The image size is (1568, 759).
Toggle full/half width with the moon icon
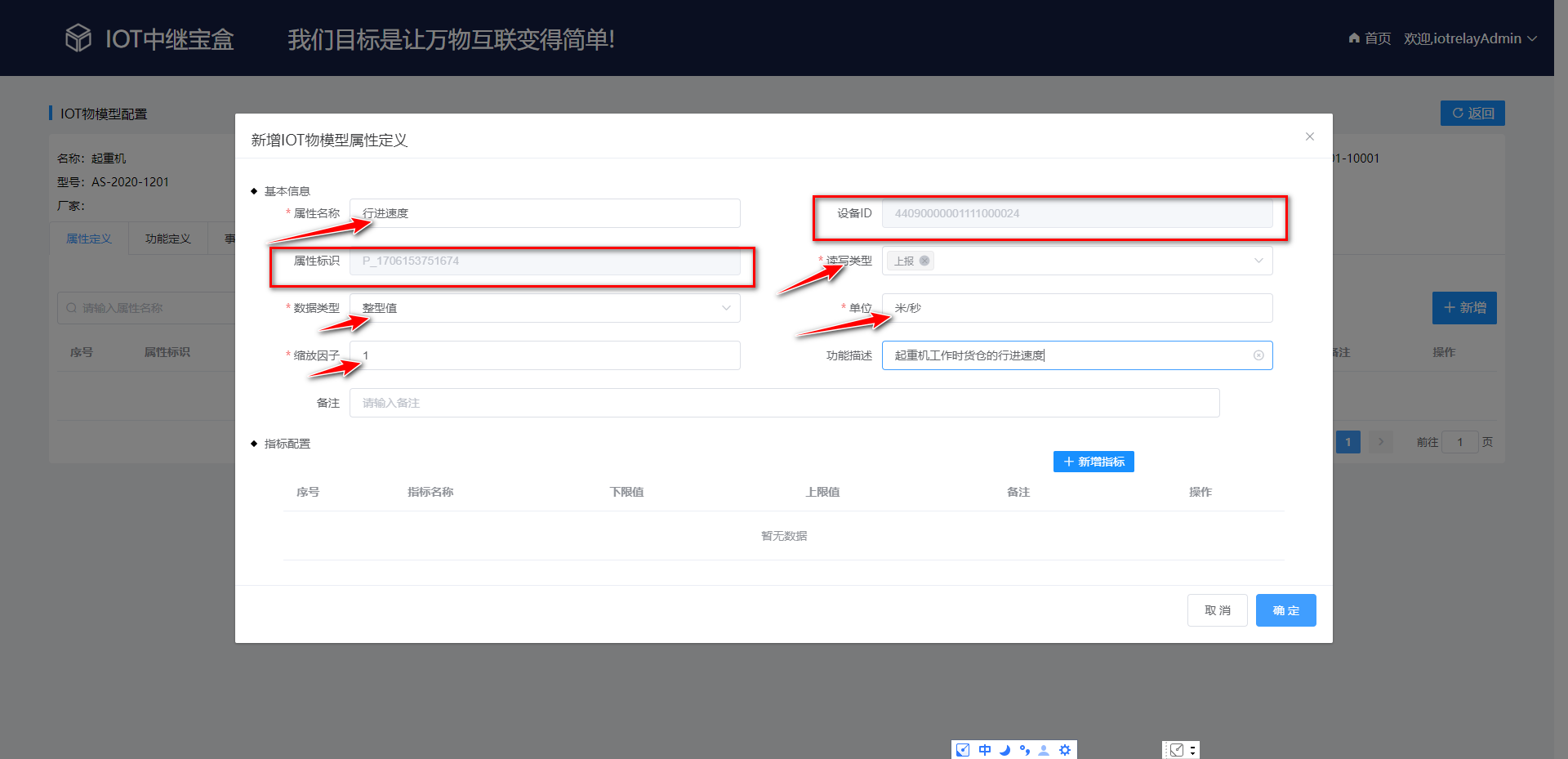pos(1004,749)
